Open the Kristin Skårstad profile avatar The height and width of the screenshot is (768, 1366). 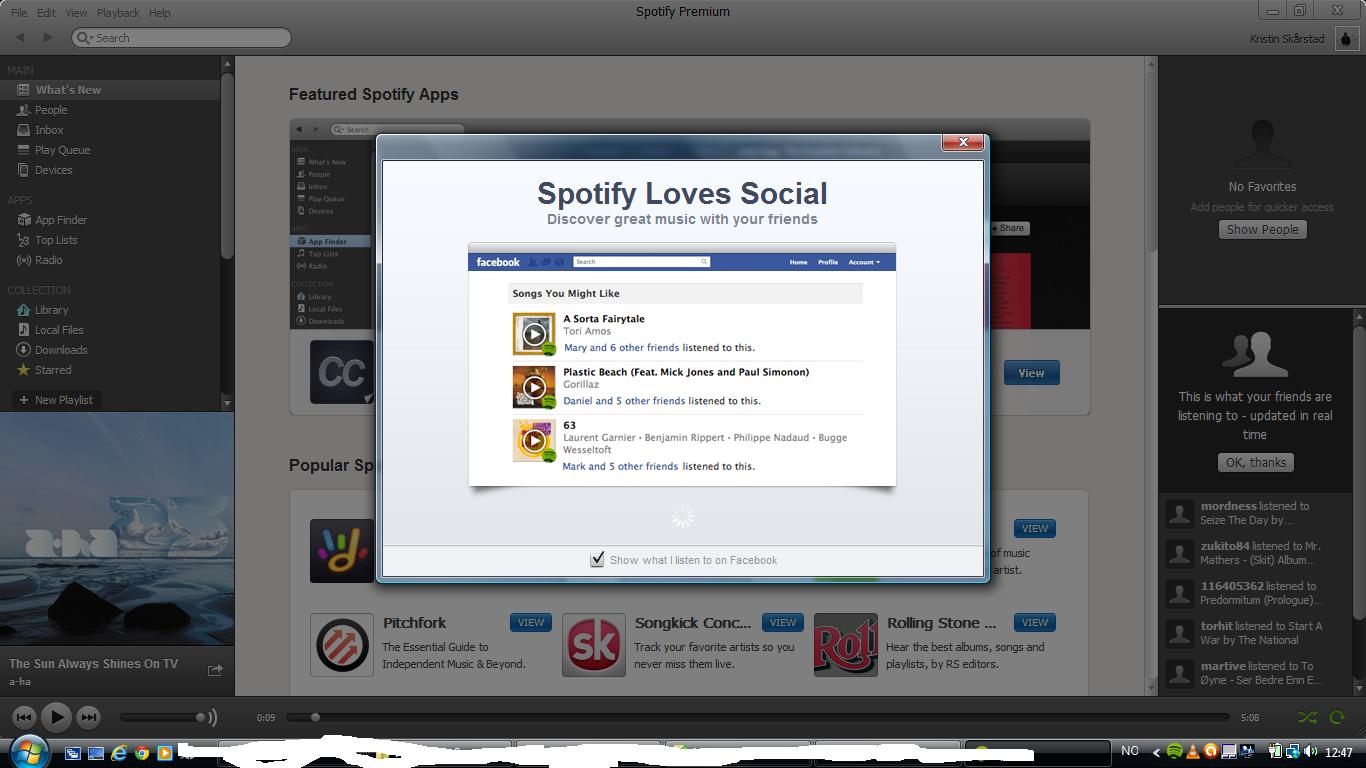pos(1346,38)
